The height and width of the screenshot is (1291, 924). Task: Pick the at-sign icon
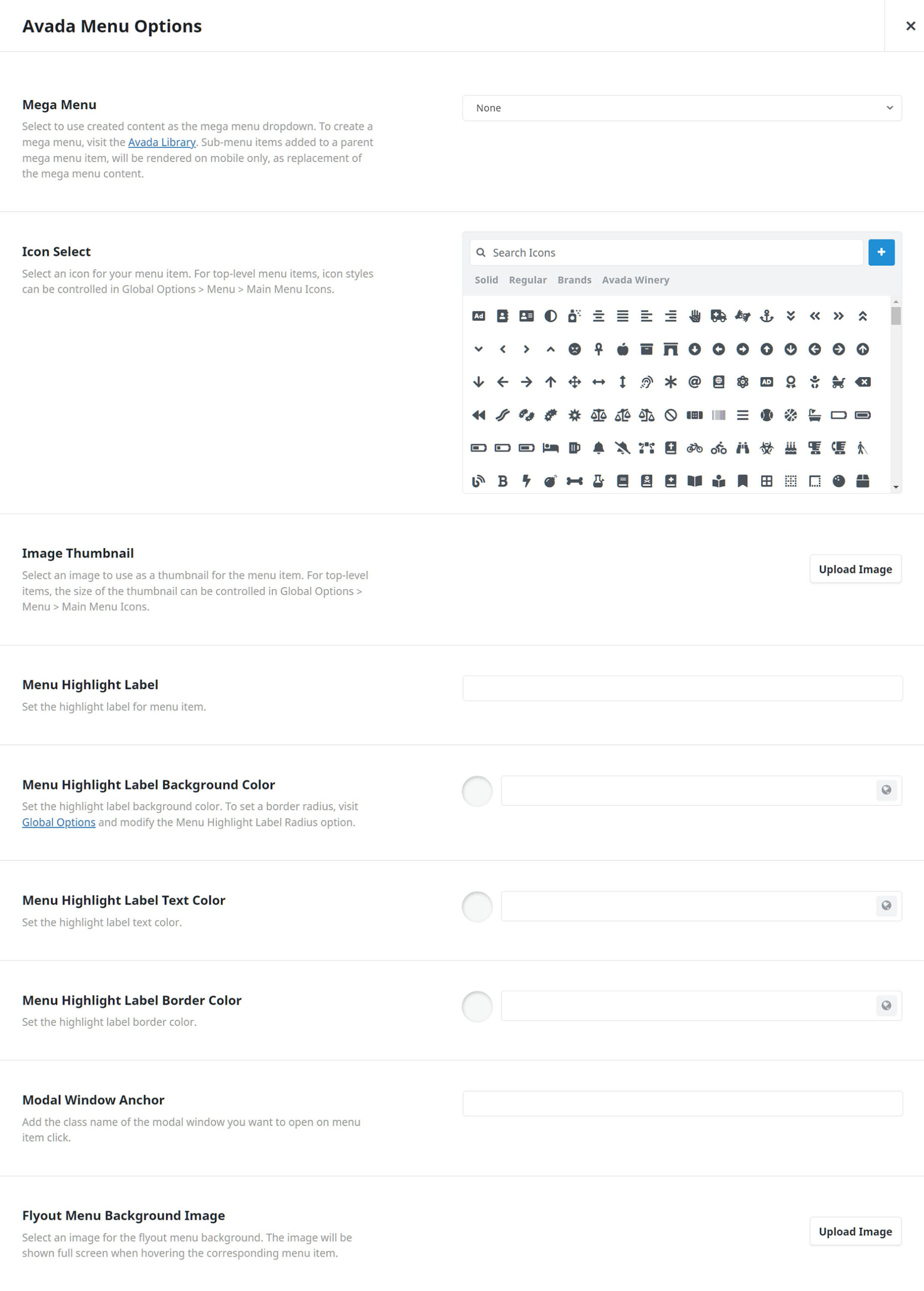(695, 382)
